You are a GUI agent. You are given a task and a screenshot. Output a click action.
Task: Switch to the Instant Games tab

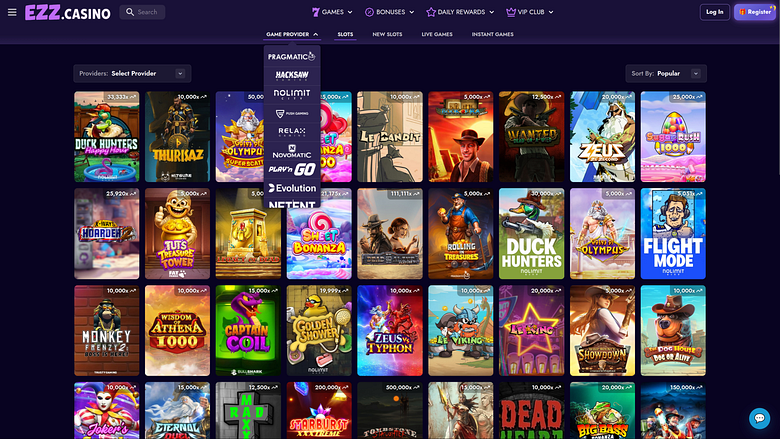tap(492, 34)
